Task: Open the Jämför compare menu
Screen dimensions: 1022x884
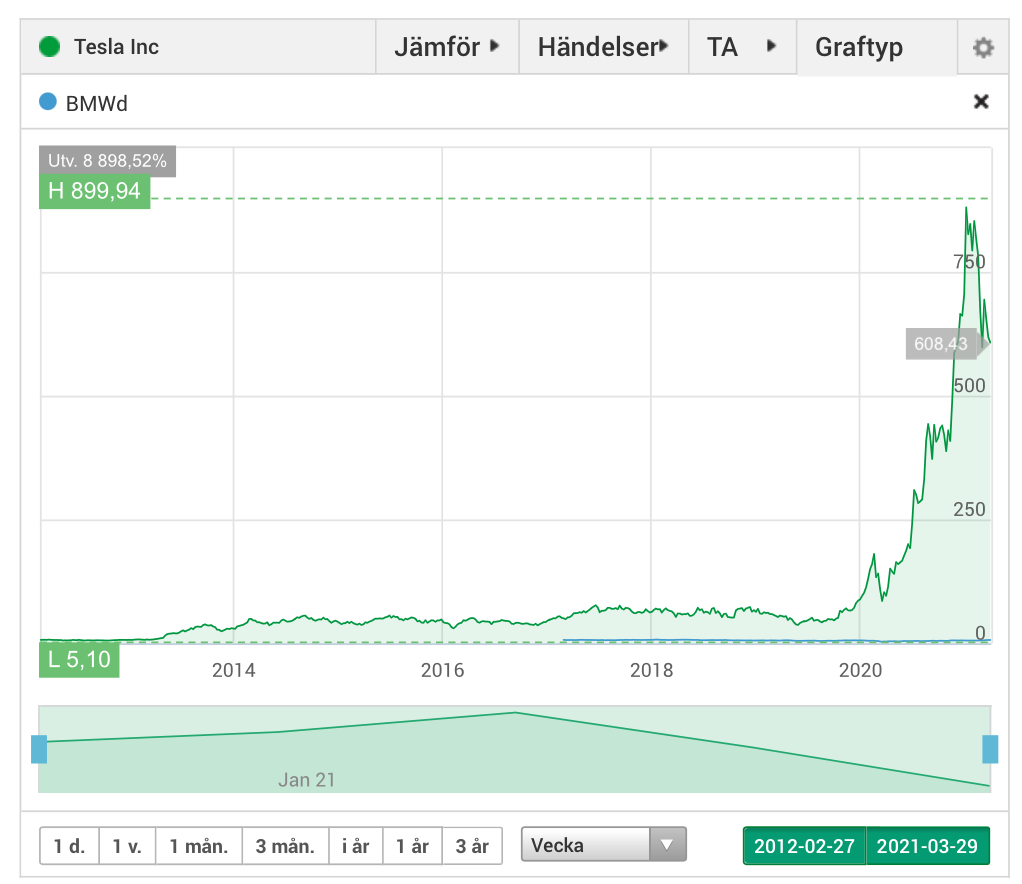Action: (x=447, y=47)
